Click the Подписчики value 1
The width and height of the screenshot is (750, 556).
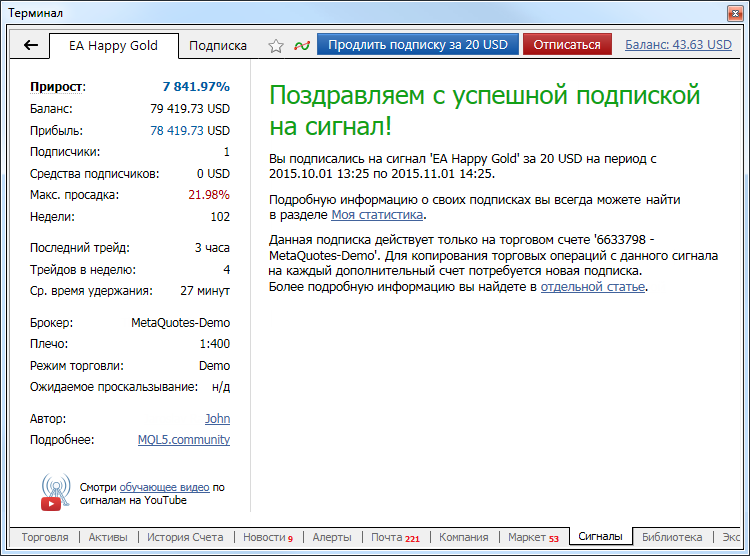227,152
